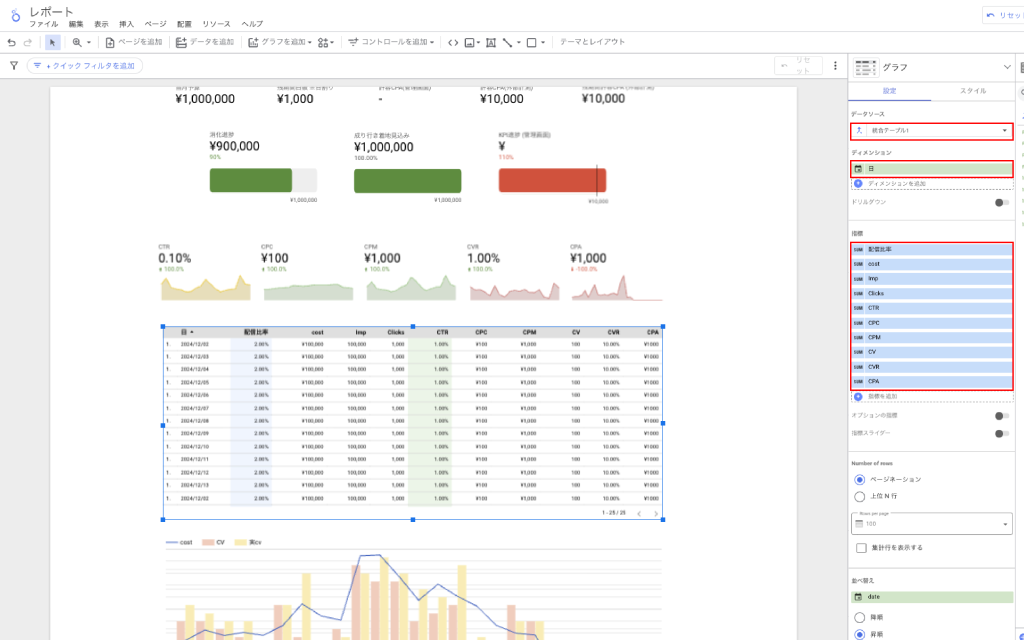Click the 消化進捗 green progress bar

pyautogui.click(x=263, y=180)
